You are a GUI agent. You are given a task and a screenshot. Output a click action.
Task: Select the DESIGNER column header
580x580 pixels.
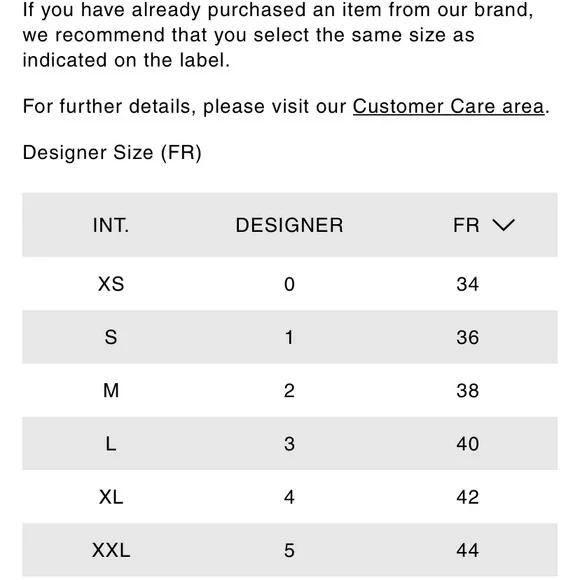coord(289,225)
